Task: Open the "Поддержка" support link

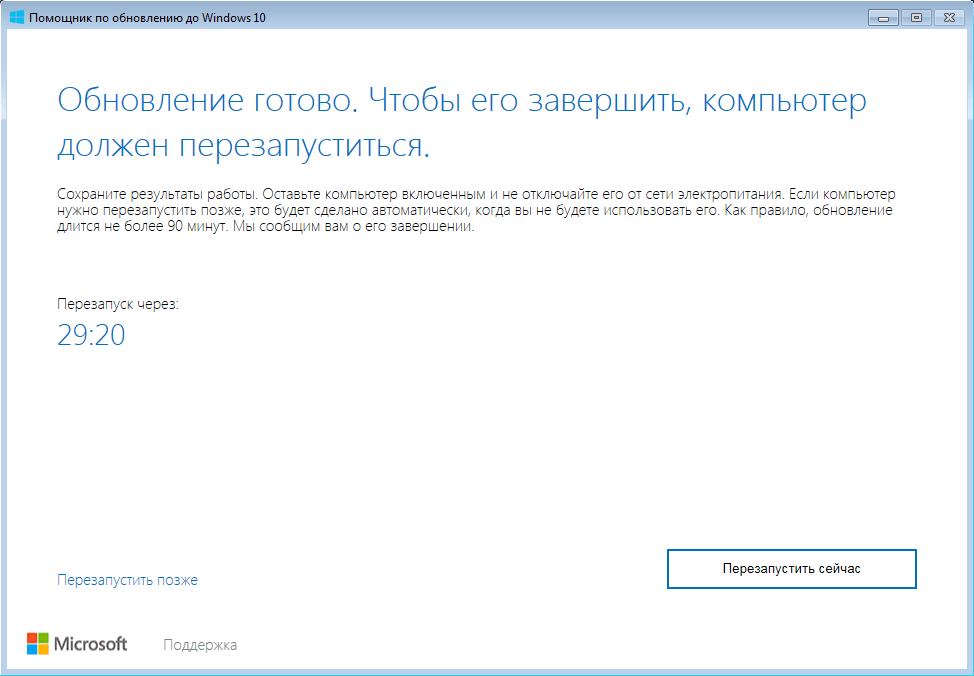Action: click(200, 645)
